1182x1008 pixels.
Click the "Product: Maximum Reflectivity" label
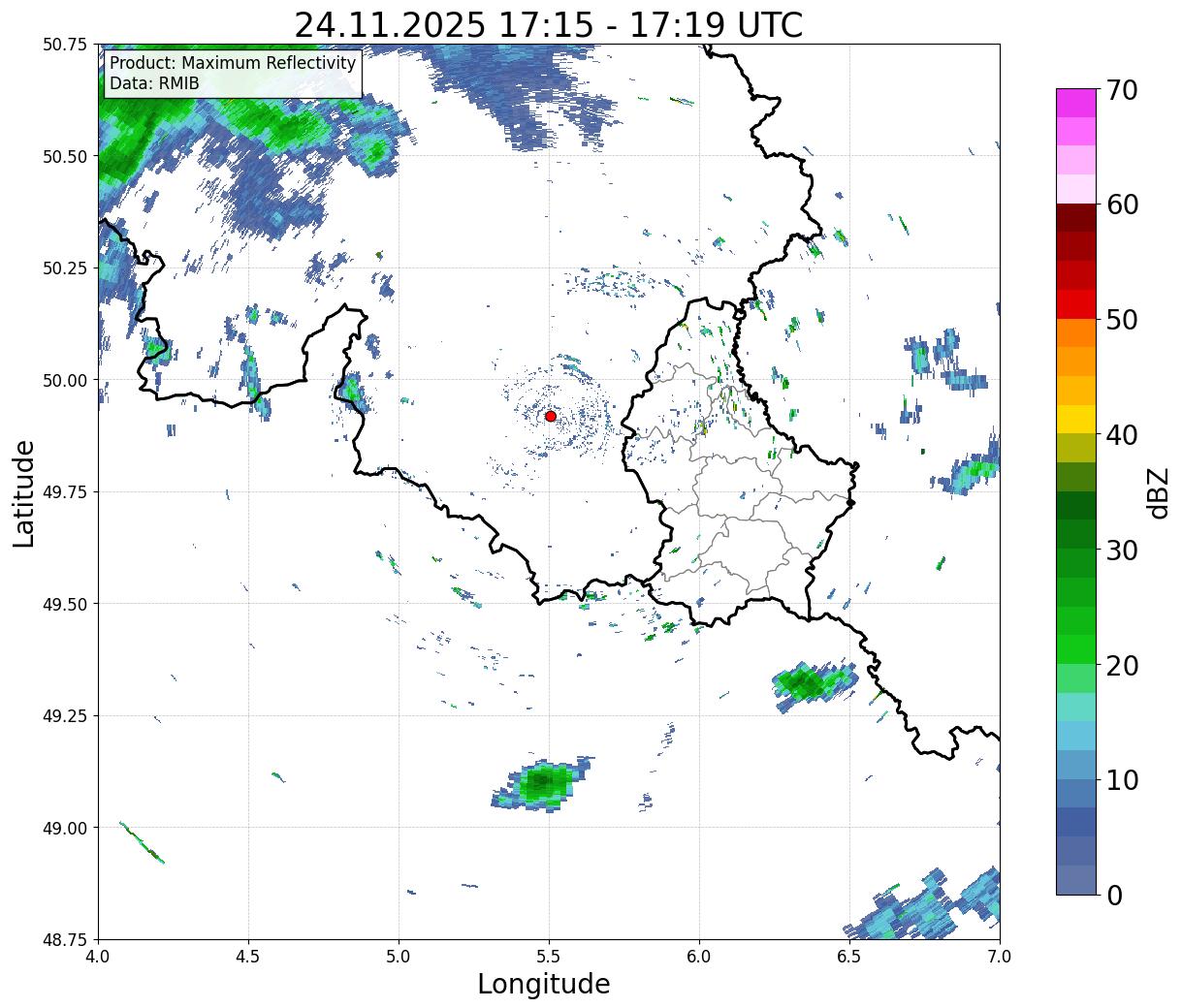click(233, 63)
